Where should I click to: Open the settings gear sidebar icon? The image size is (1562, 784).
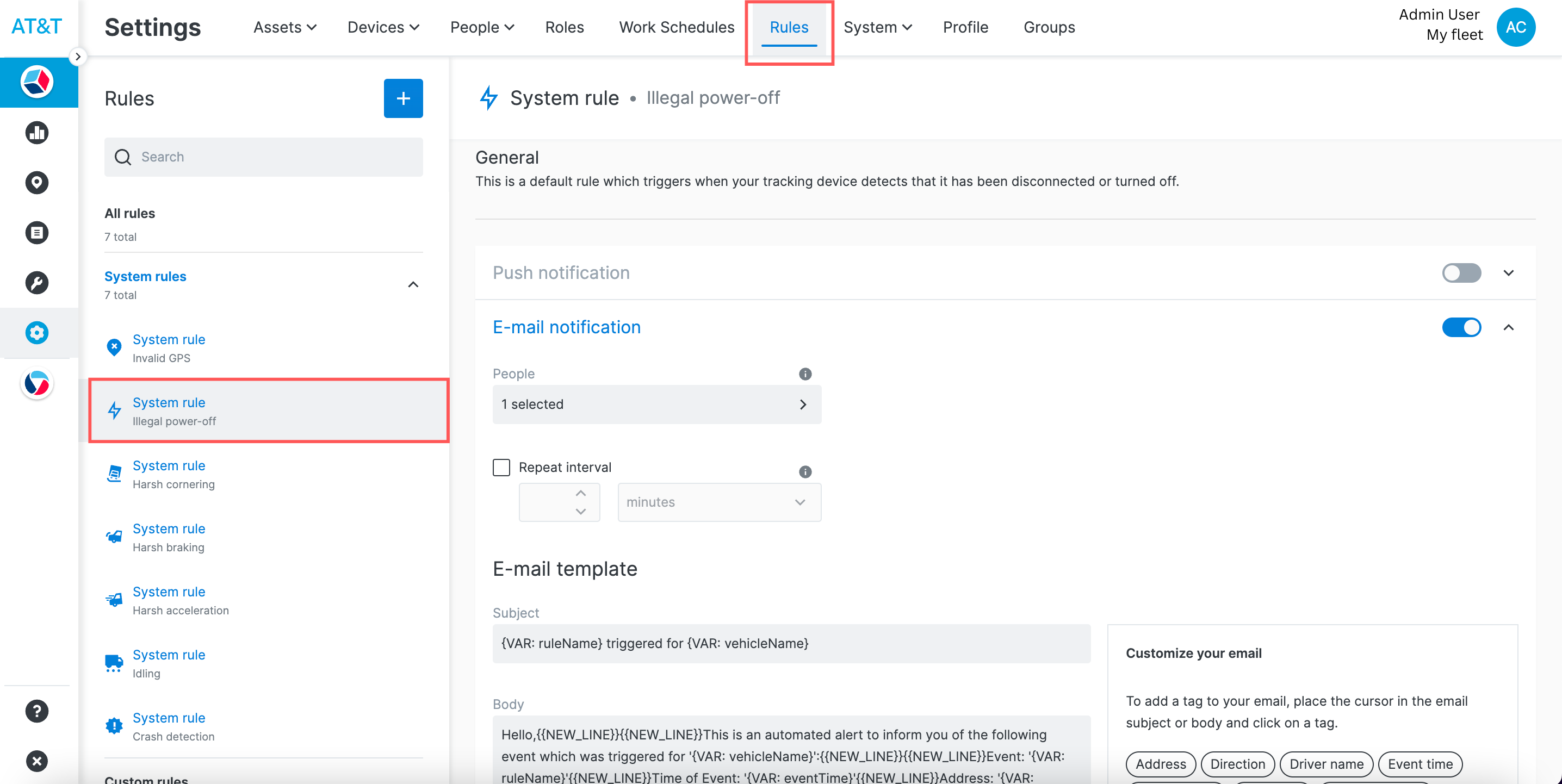37,333
